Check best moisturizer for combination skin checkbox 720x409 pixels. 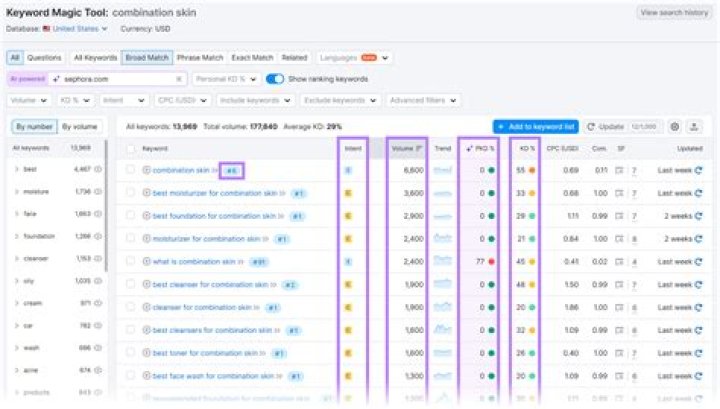click(x=131, y=192)
